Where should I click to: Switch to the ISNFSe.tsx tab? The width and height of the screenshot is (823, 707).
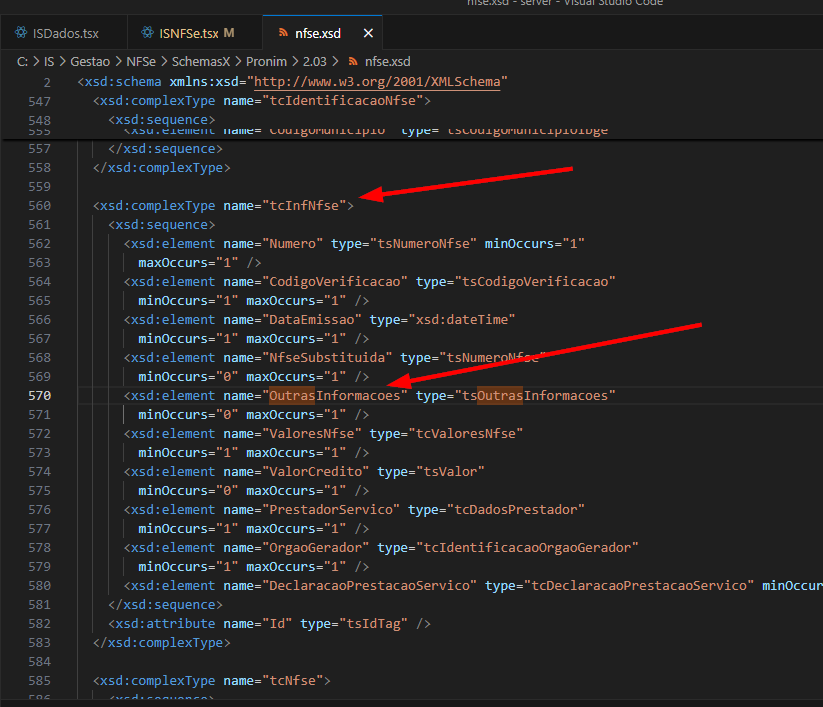click(188, 34)
